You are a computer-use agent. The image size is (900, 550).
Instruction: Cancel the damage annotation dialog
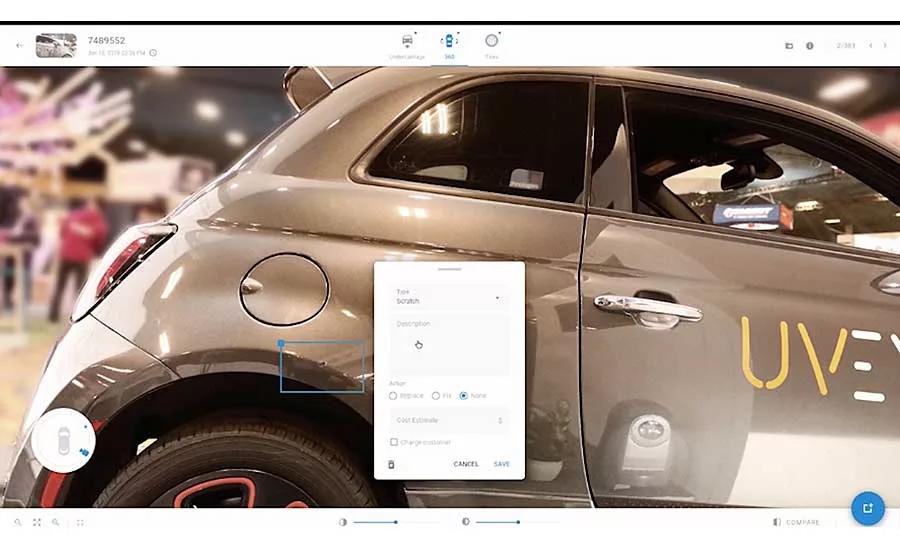click(465, 464)
